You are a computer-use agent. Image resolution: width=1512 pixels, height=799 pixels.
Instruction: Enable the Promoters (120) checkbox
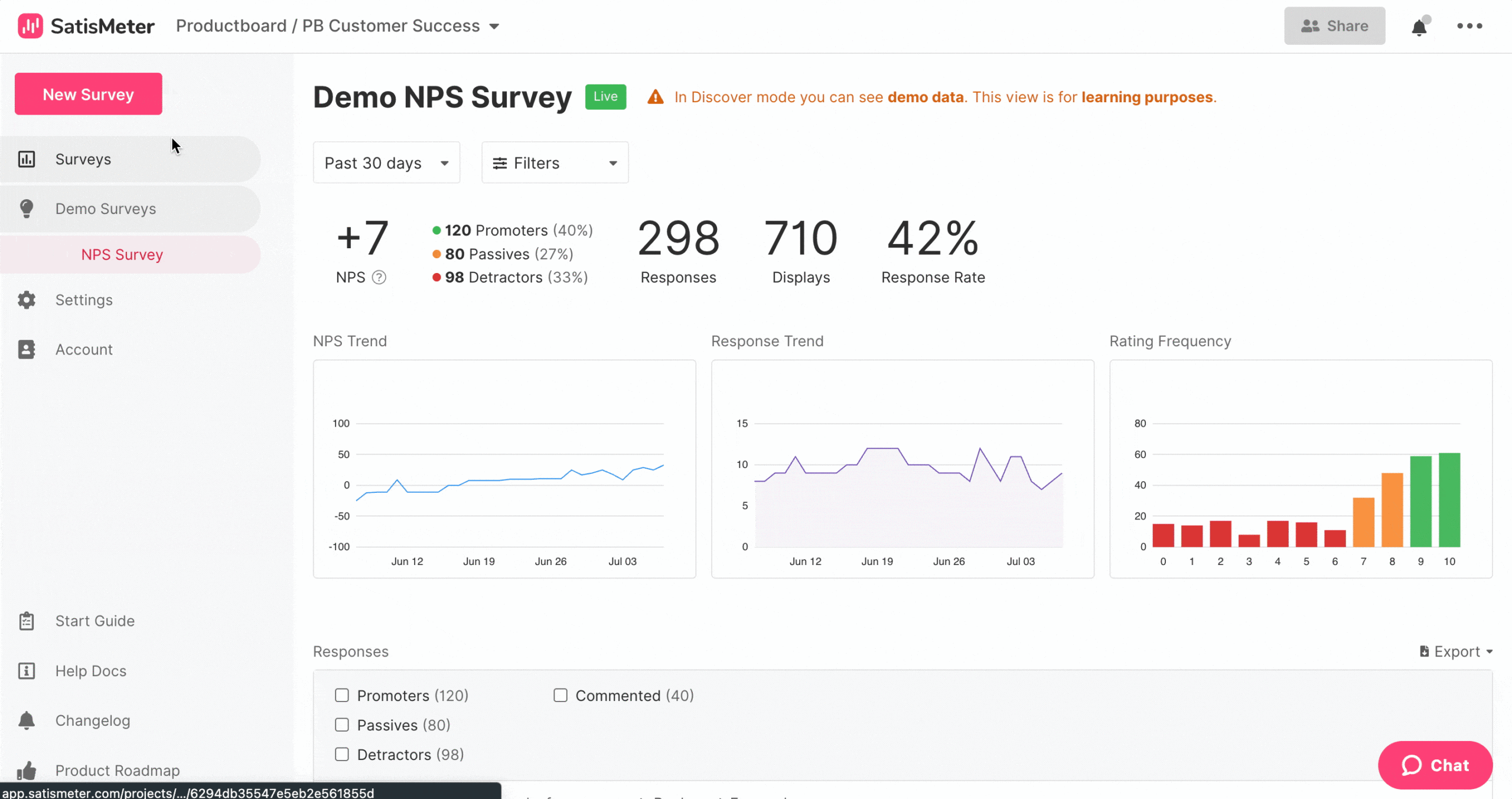(x=342, y=695)
